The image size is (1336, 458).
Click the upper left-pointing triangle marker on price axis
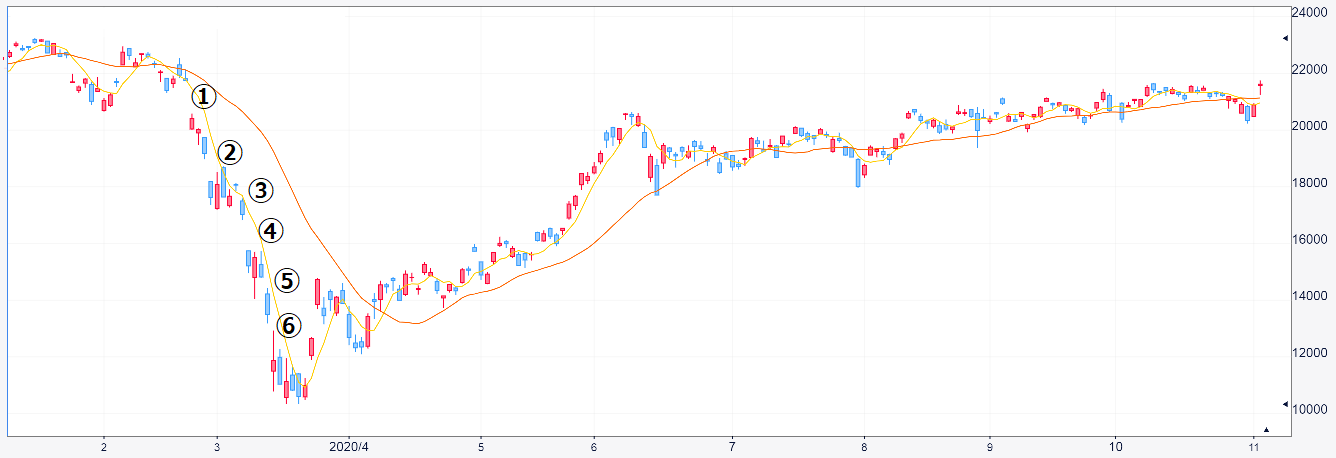(x=1285, y=38)
